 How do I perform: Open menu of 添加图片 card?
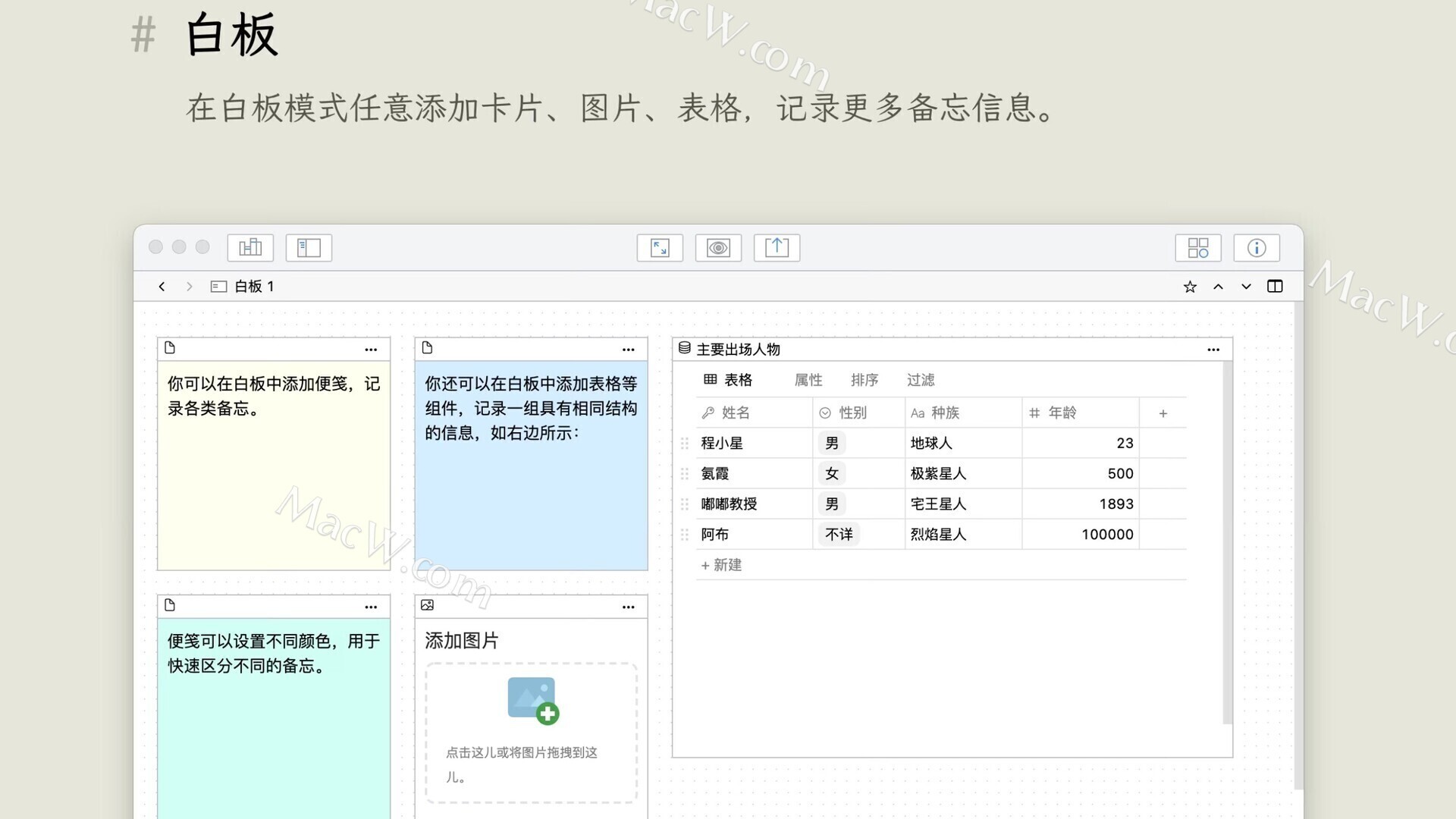(x=629, y=607)
